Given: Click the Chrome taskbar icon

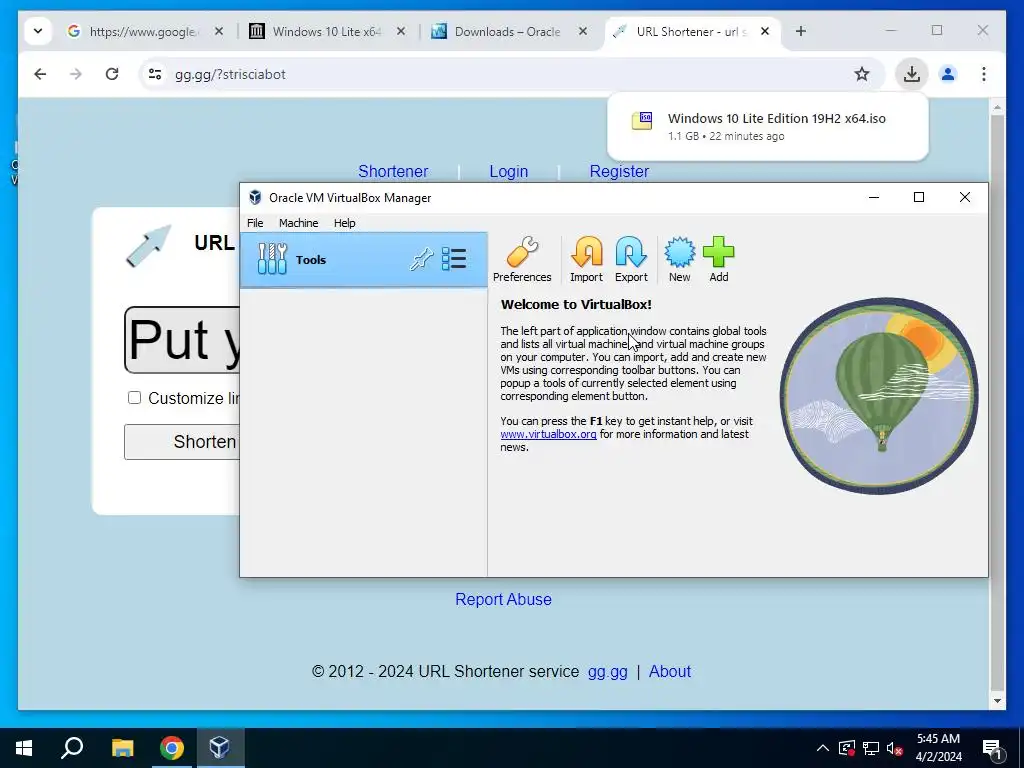Looking at the screenshot, I should pos(172,748).
